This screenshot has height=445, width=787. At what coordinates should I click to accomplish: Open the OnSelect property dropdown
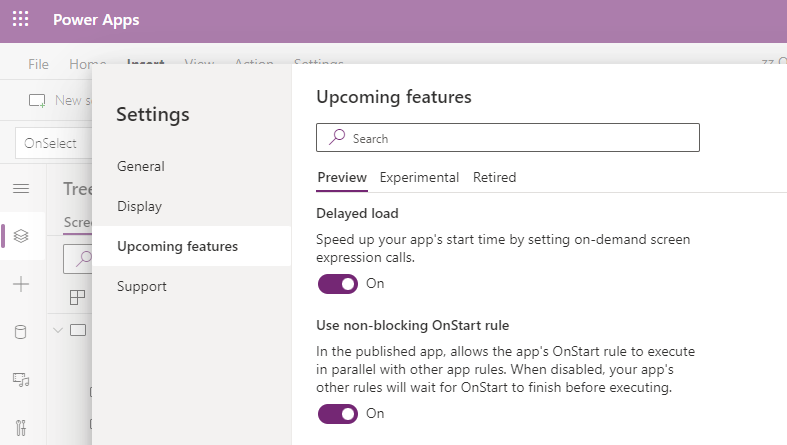click(54, 143)
